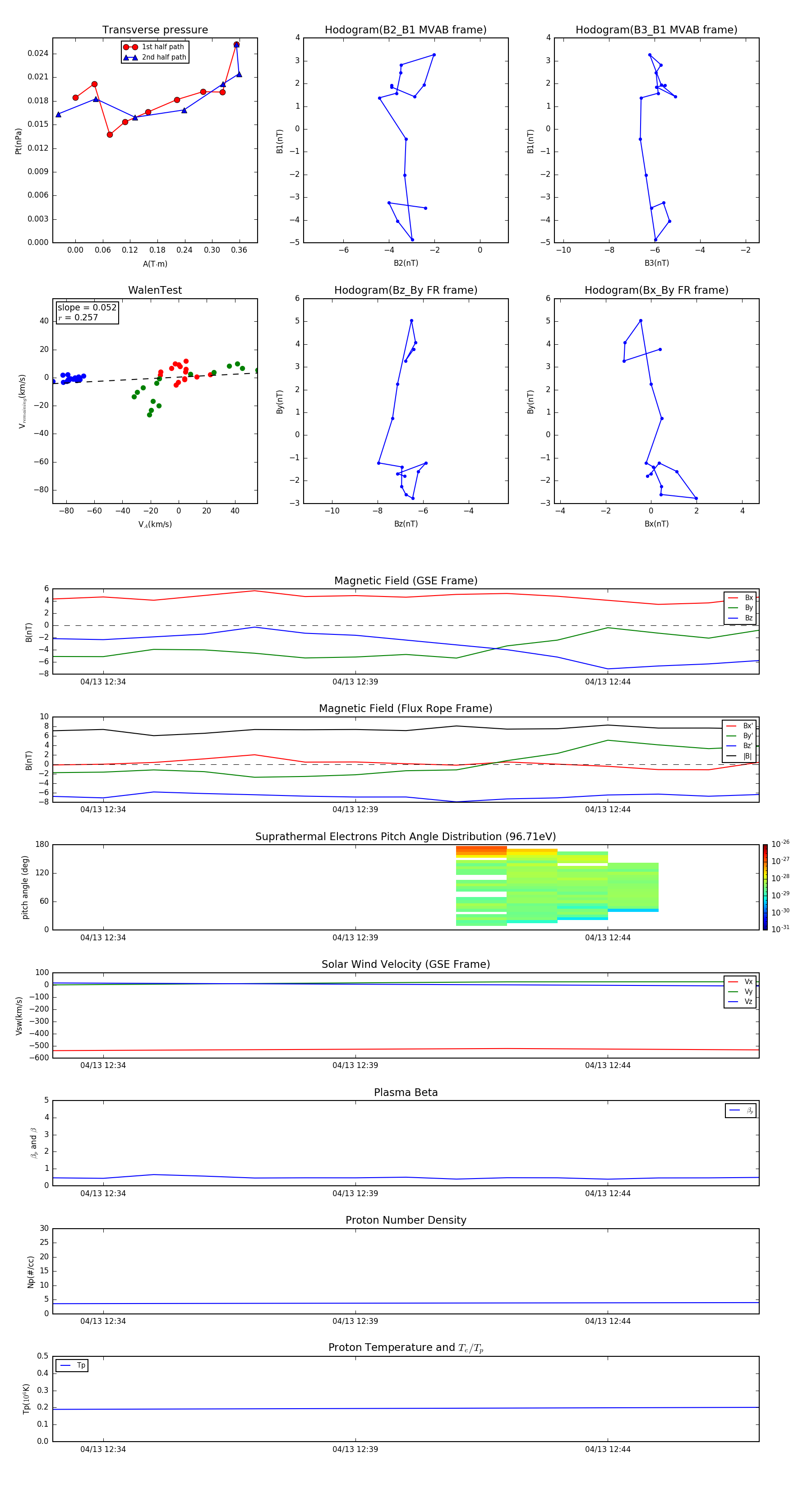The width and height of the screenshot is (812, 1489).
Task: Click 'Magnetic Field (Flux Rope Frame)' title
Action: point(406,709)
